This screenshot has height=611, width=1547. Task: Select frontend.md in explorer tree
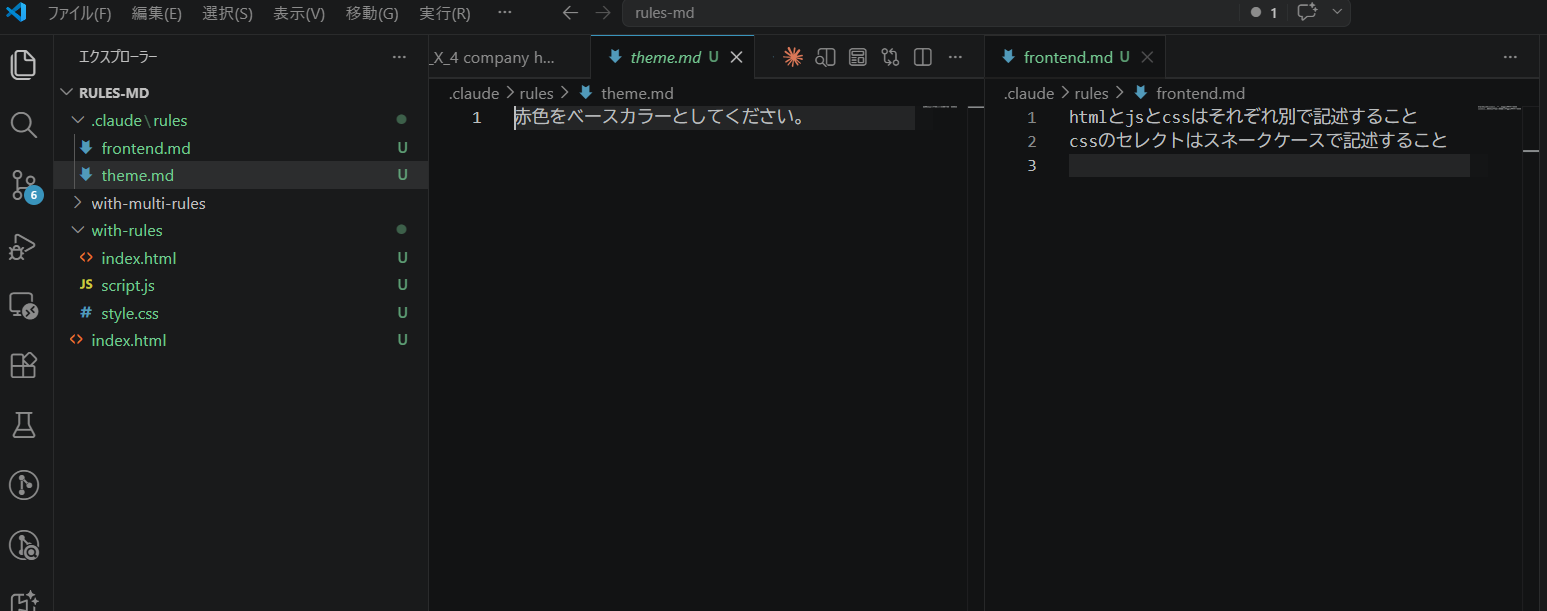click(x=241, y=148)
